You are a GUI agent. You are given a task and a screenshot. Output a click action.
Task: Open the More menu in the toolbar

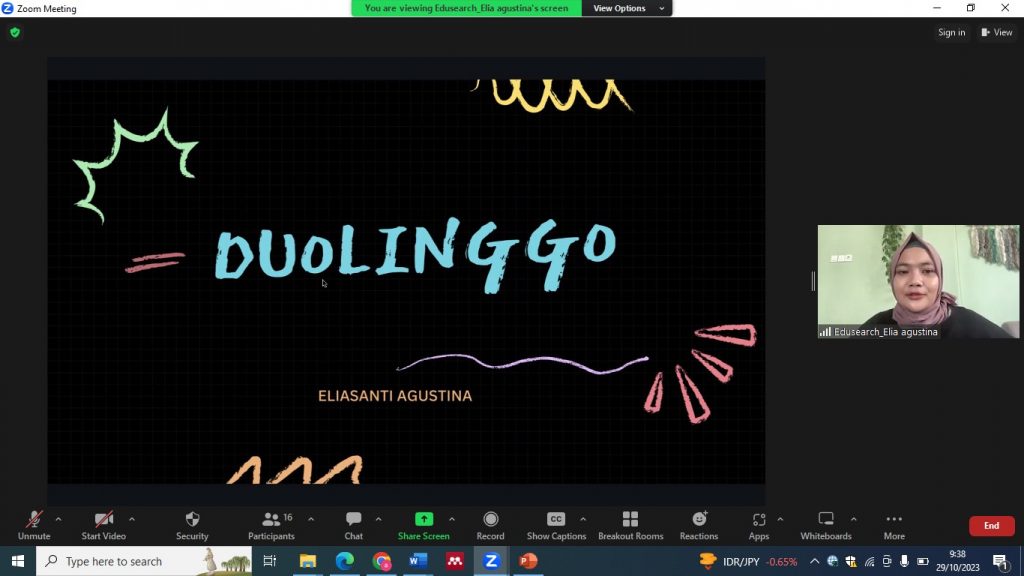coord(893,520)
